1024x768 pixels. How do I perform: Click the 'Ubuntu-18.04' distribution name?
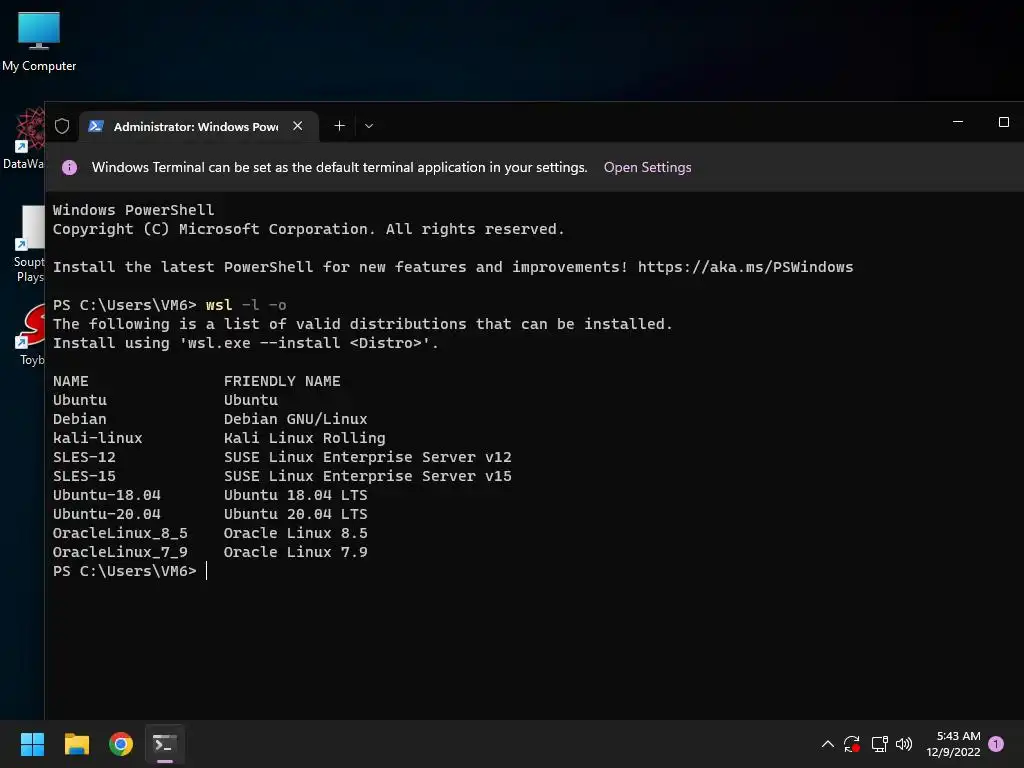pos(106,495)
